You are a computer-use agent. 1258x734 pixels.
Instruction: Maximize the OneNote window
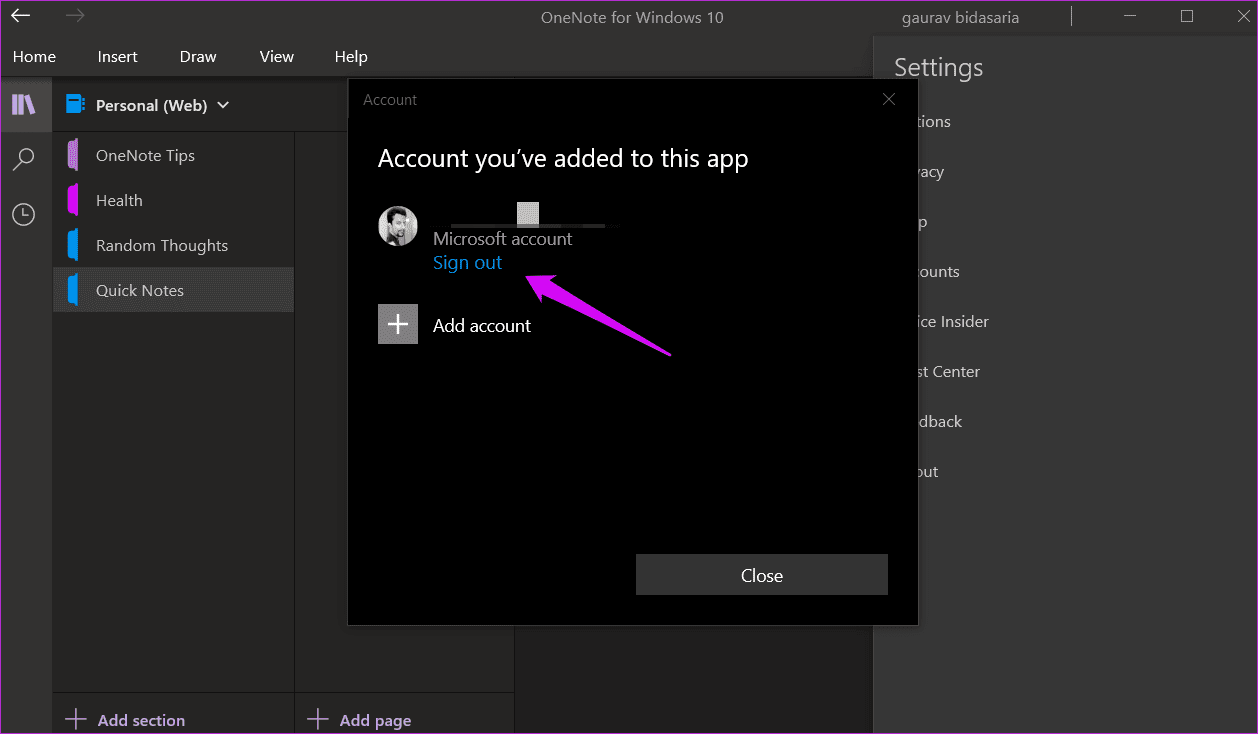[1187, 16]
